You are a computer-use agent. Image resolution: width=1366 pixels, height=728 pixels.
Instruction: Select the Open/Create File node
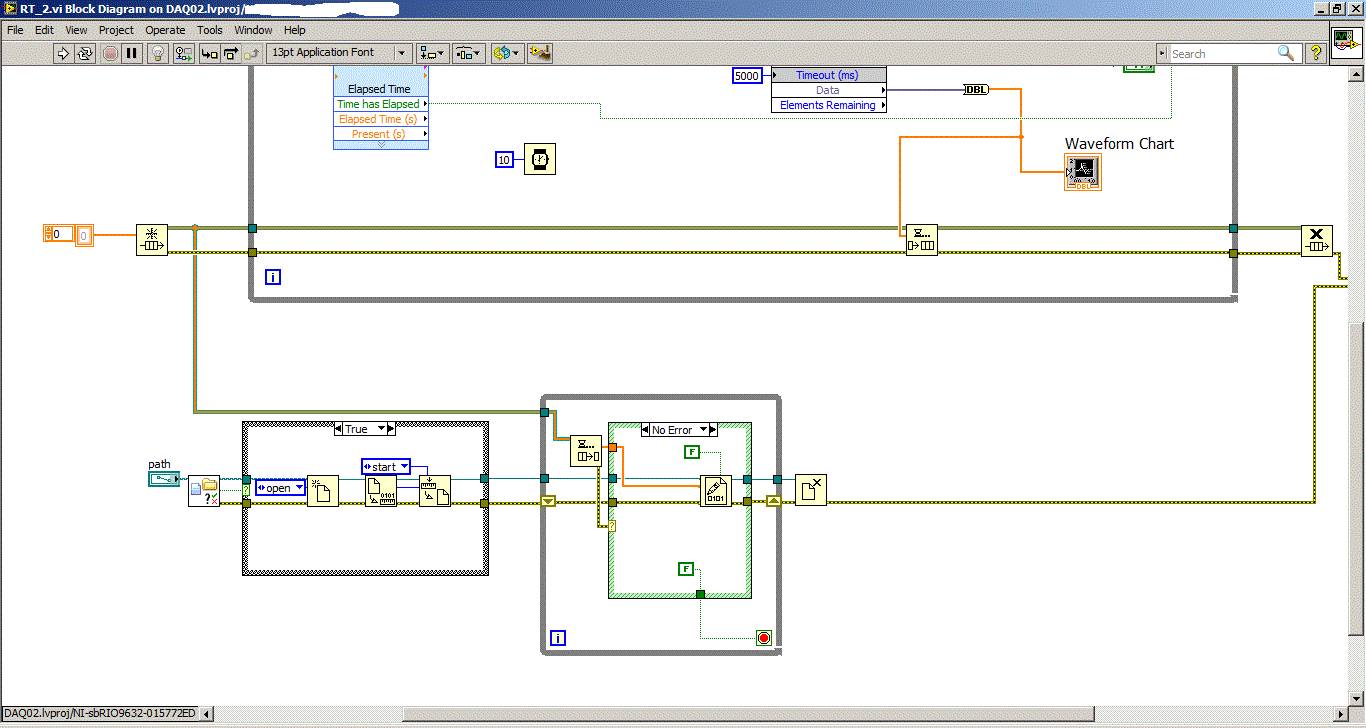322,491
